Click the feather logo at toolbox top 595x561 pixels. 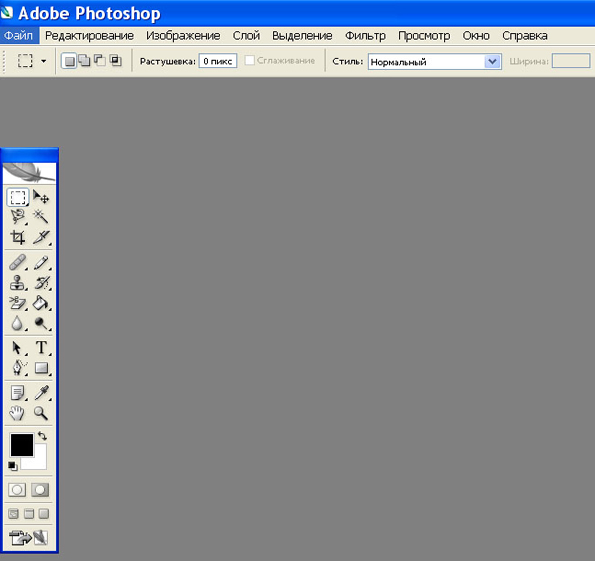tap(29, 173)
